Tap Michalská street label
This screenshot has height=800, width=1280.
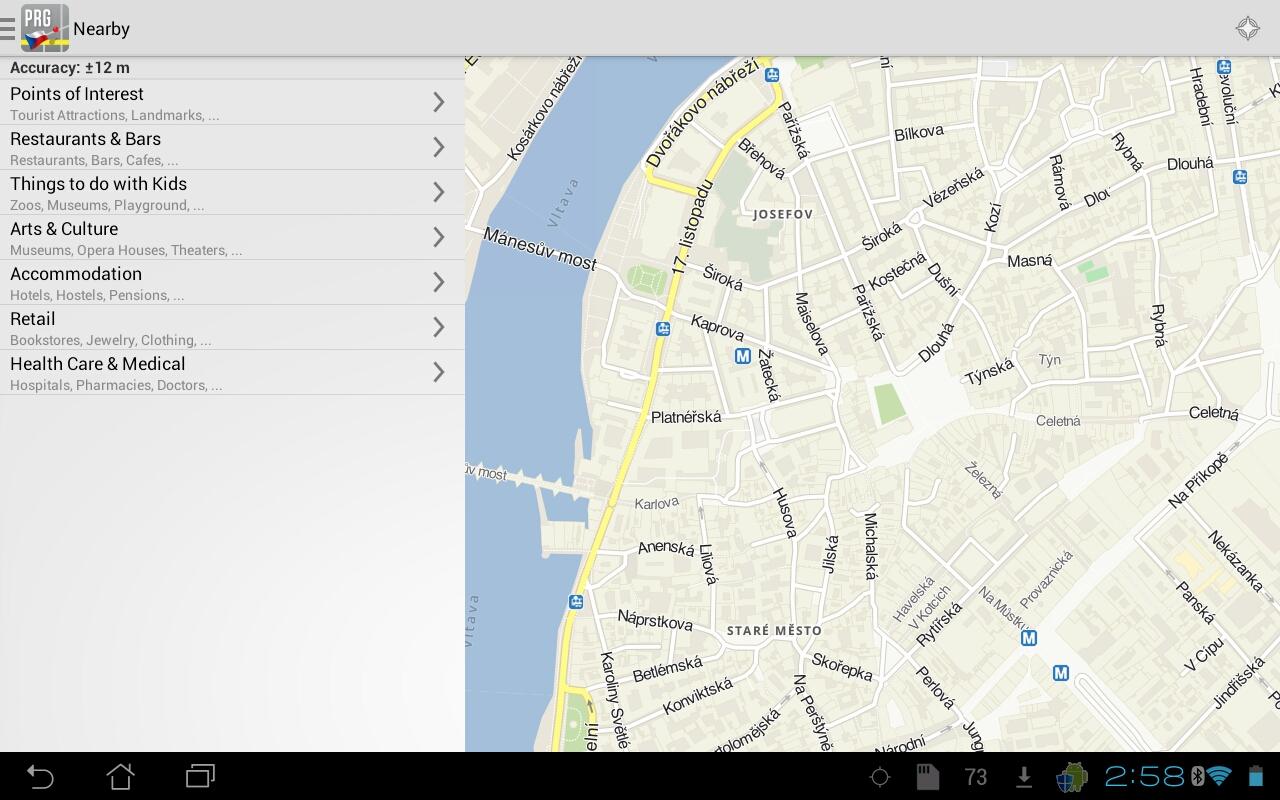[870, 546]
